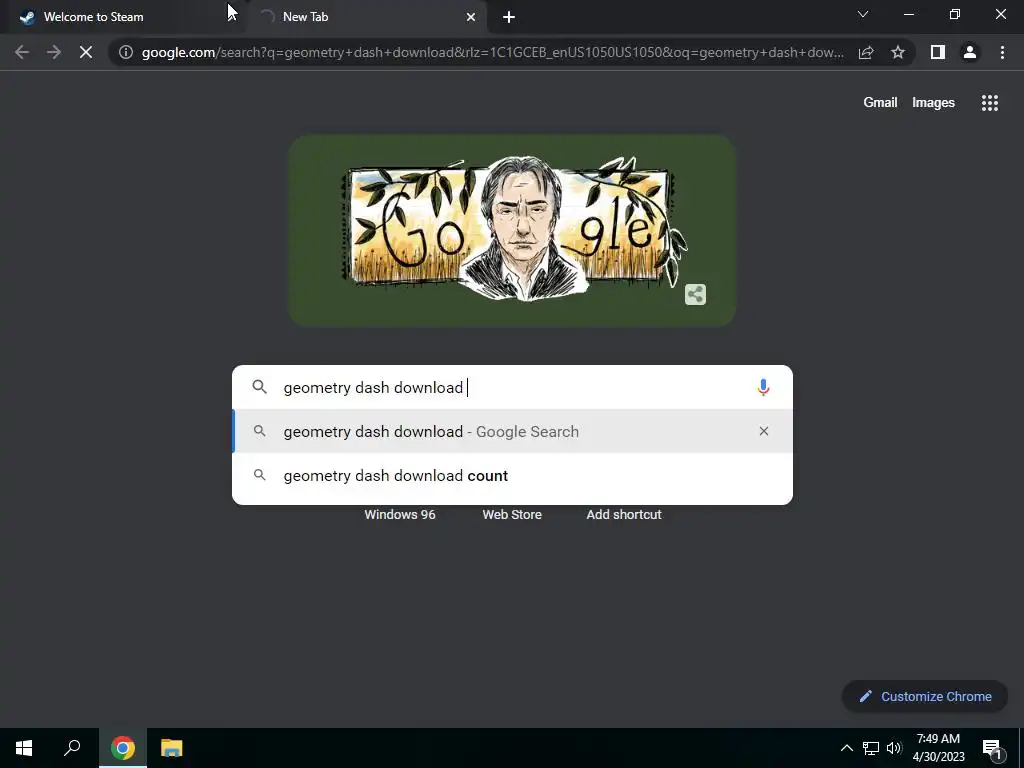Open Google Images link
Screen dimensions: 1024x768
pos(933,103)
